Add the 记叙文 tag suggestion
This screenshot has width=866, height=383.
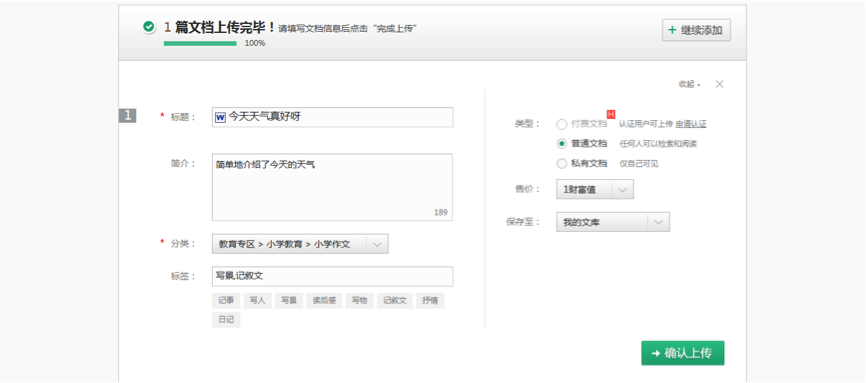(x=395, y=301)
